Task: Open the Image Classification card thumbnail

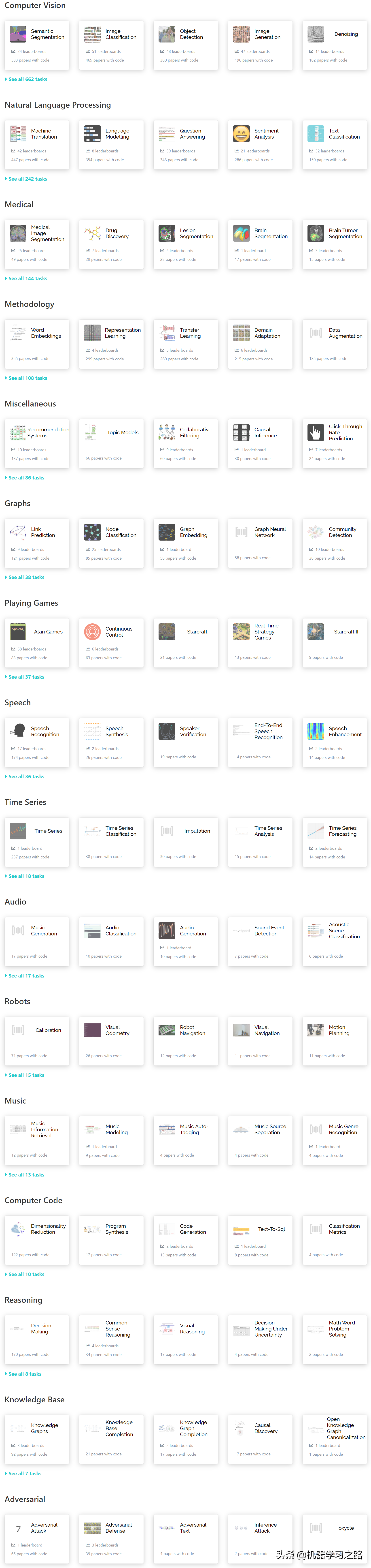Action: pyautogui.click(x=92, y=34)
